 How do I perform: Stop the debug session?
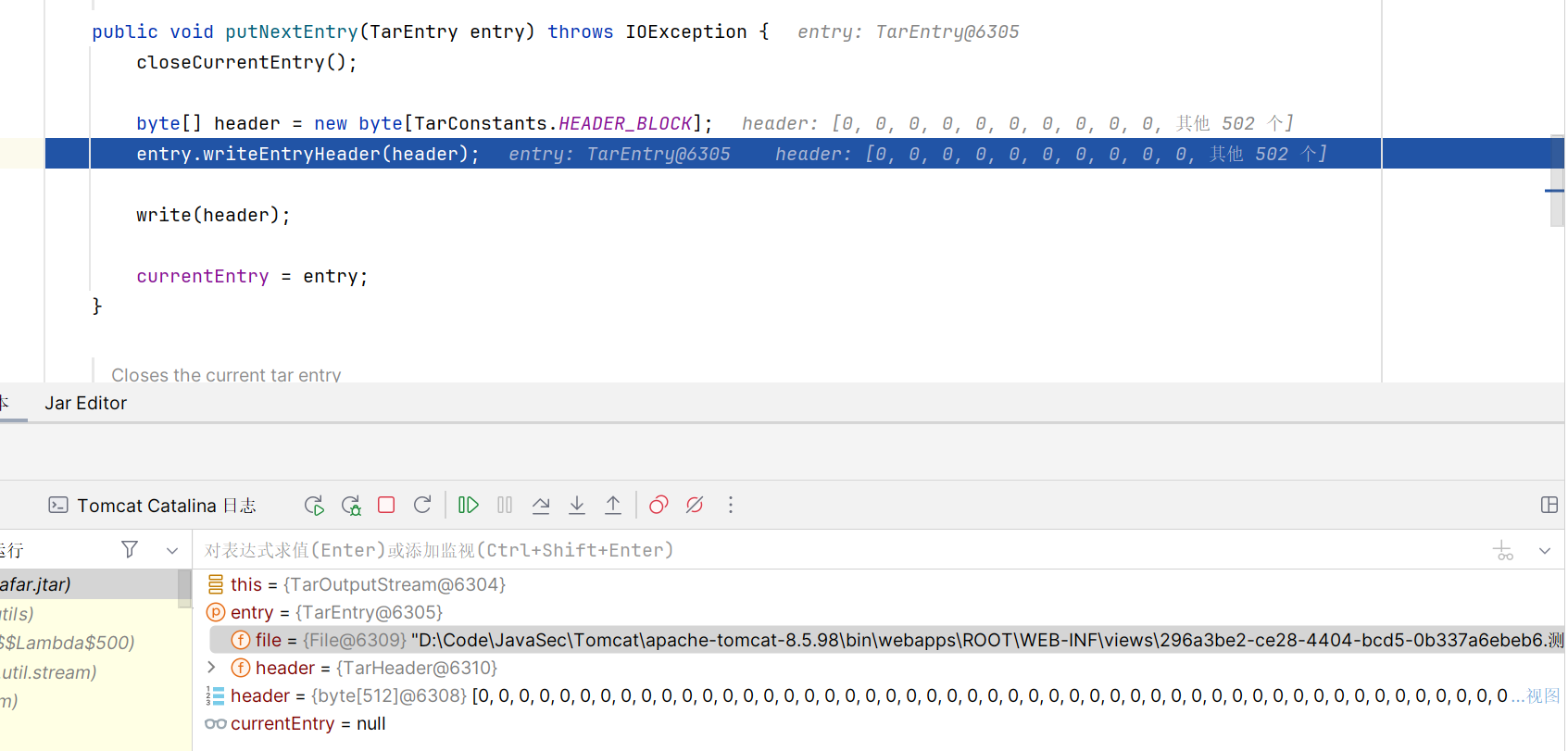pos(386,505)
